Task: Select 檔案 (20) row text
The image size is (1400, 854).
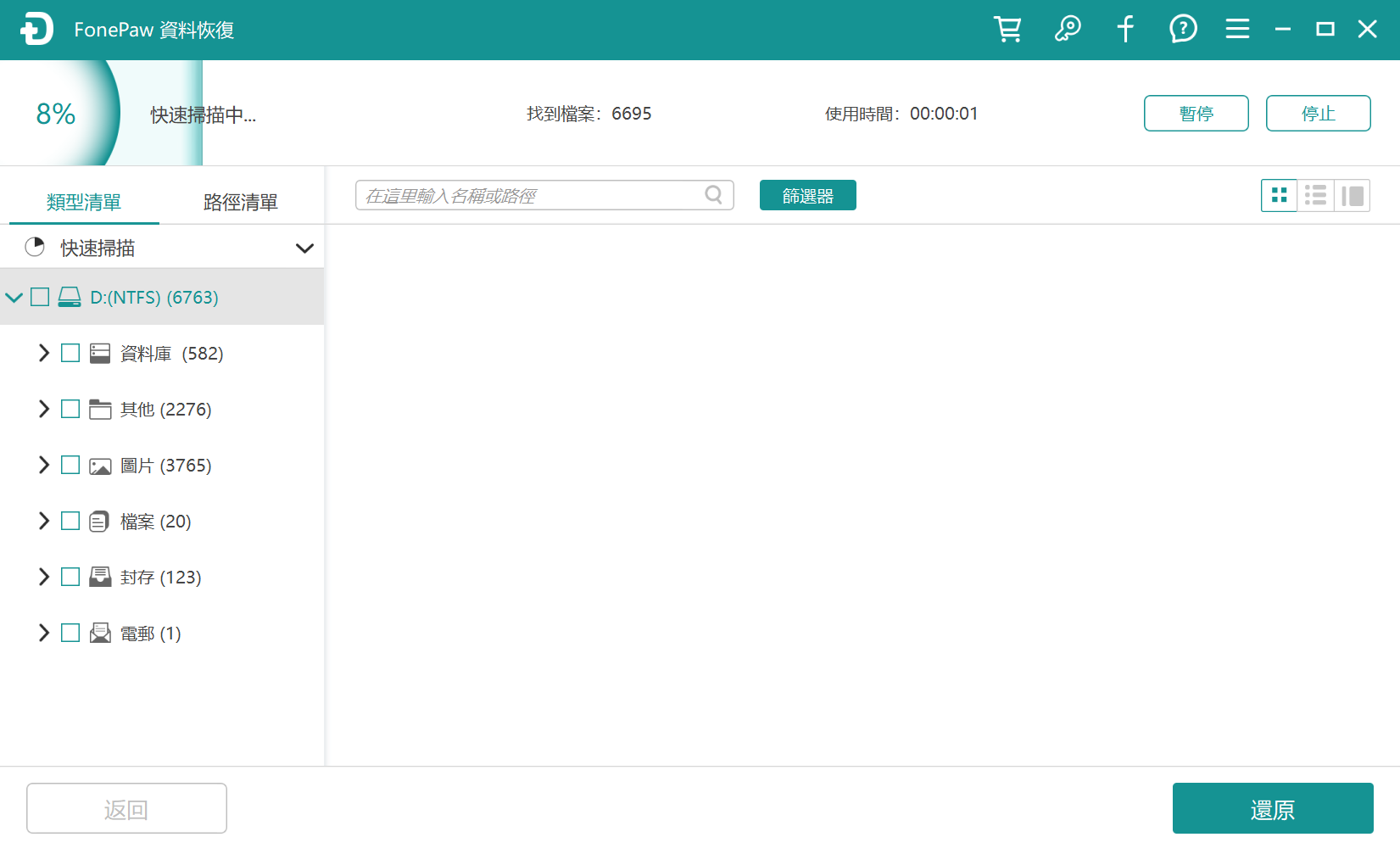Action: (x=156, y=522)
